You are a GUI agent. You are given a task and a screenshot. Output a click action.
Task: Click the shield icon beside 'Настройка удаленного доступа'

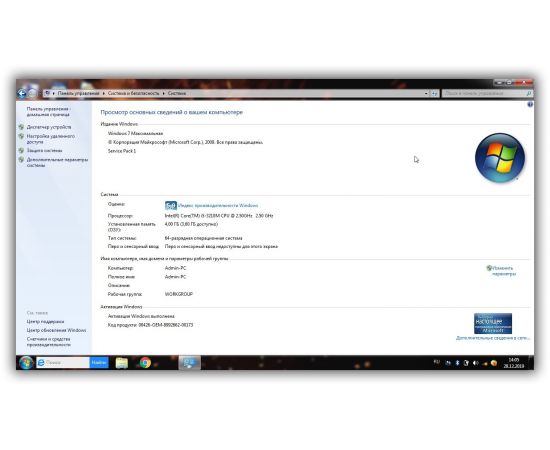pyautogui.click(x=21, y=136)
